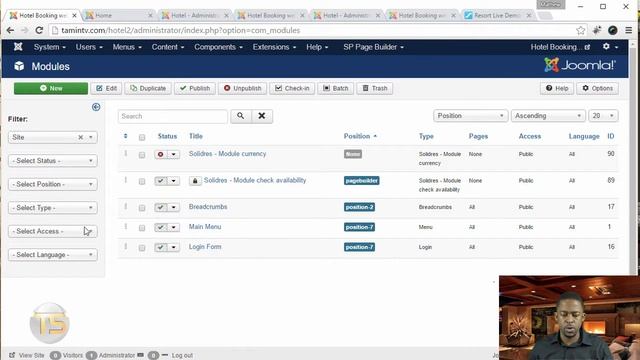Open the Select Status filter dropdown
This screenshot has height=360, width=640.
coord(53,161)
